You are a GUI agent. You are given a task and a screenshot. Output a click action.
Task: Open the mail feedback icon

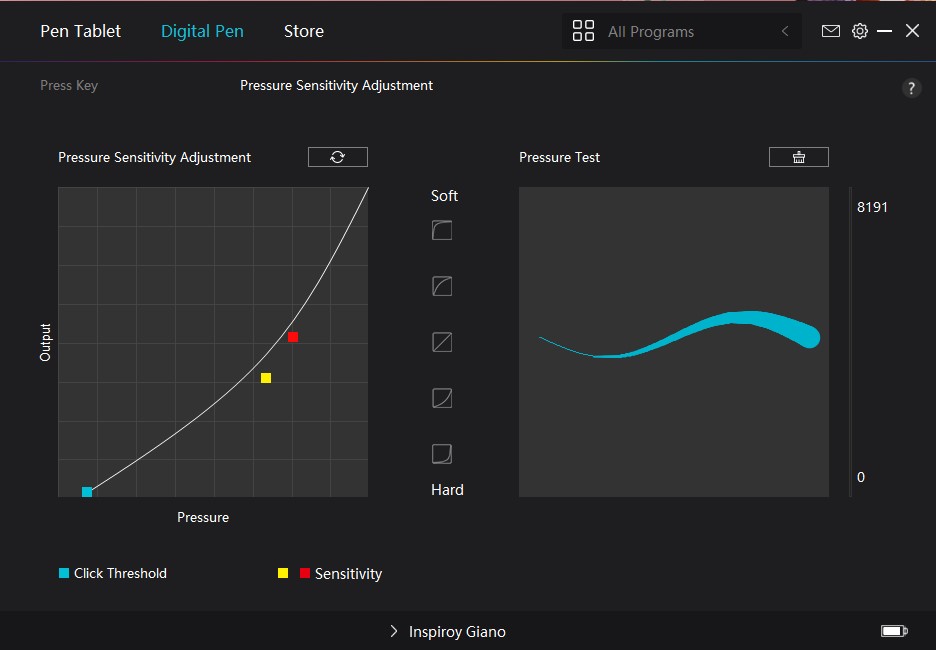[x=830, y=31]
